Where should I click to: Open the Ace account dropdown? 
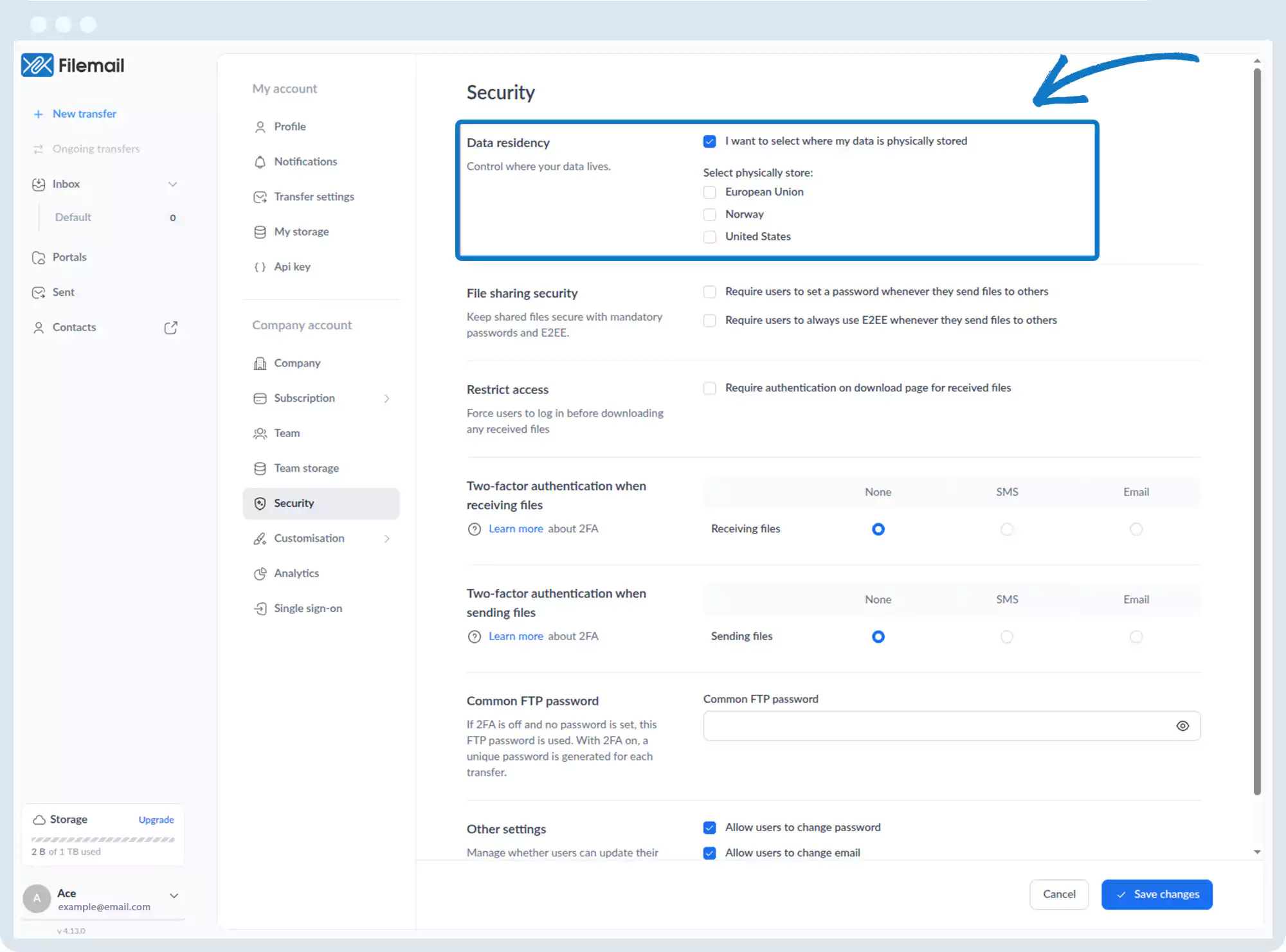pos(174,895)
